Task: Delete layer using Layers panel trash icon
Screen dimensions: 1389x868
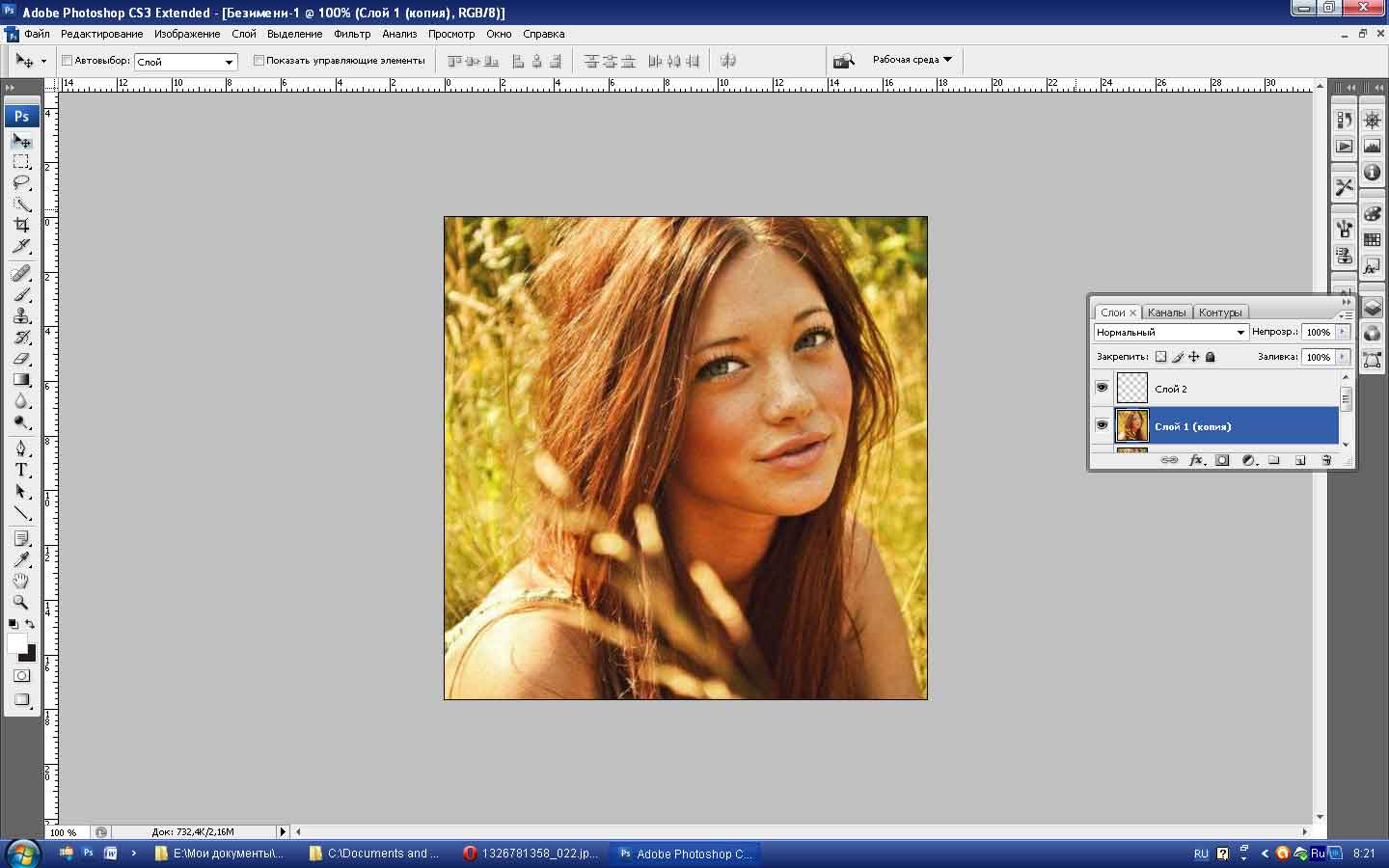Action: tap(1326, 460)
